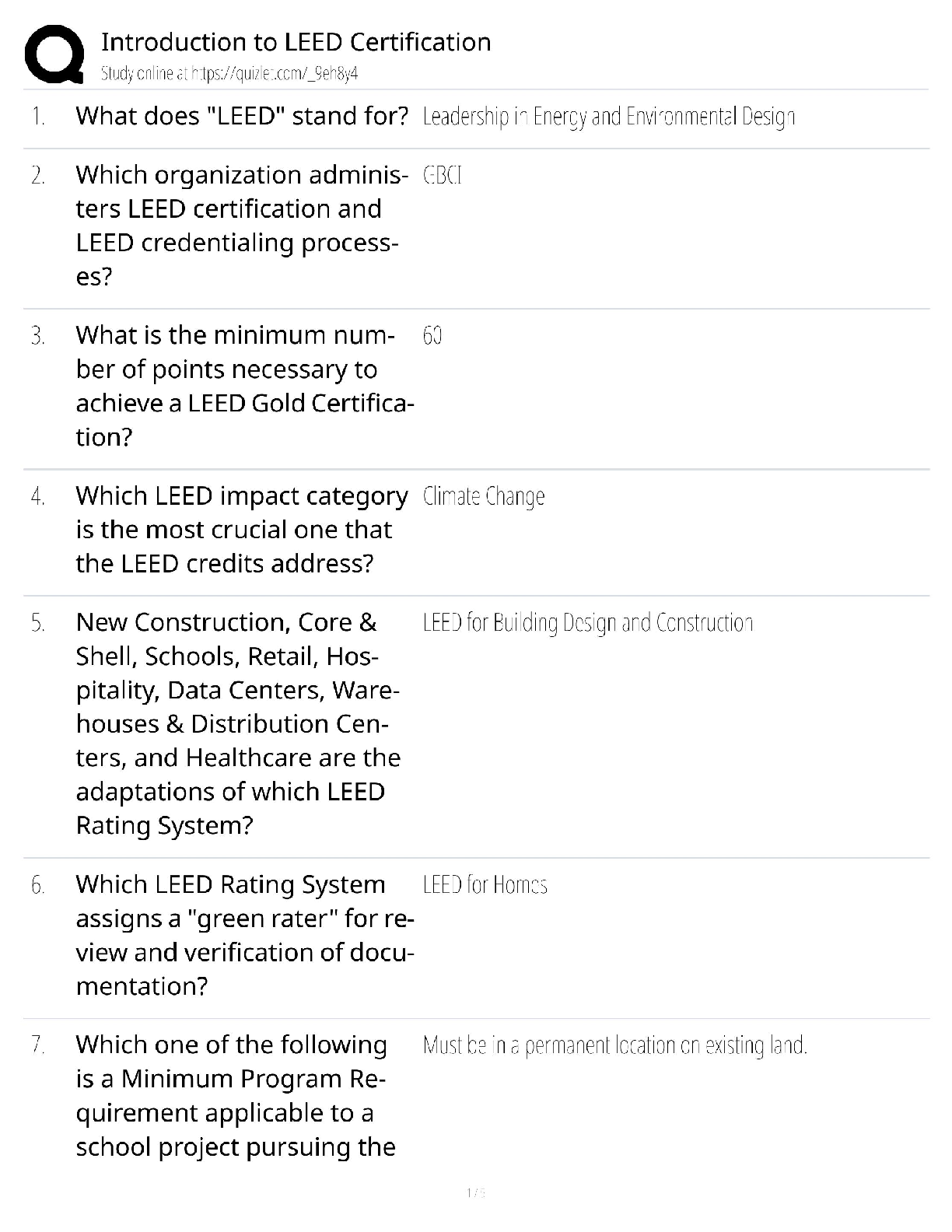The width and height of the screenshot is (952, 1232).
Task: Click the page number indicator at bottom
Action: point(475,1192)
